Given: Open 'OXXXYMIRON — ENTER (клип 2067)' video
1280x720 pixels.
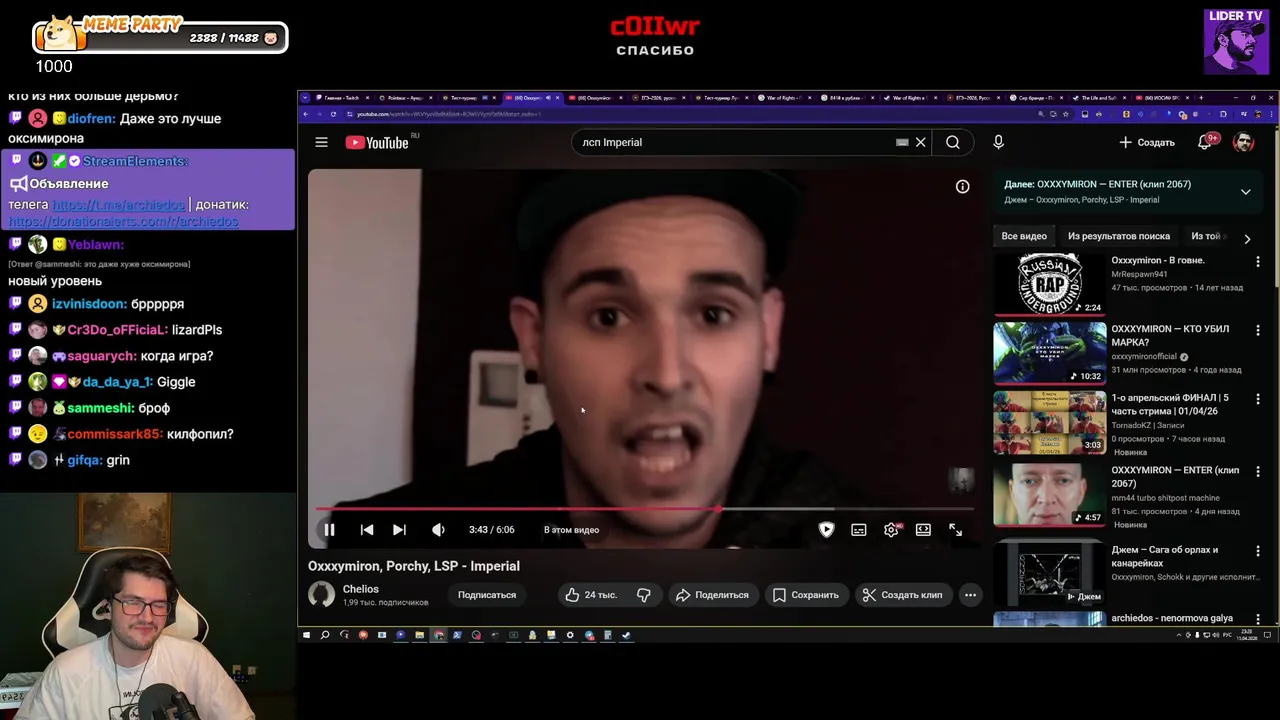Looking at the screenshot, I should [x=1049, y=494].
